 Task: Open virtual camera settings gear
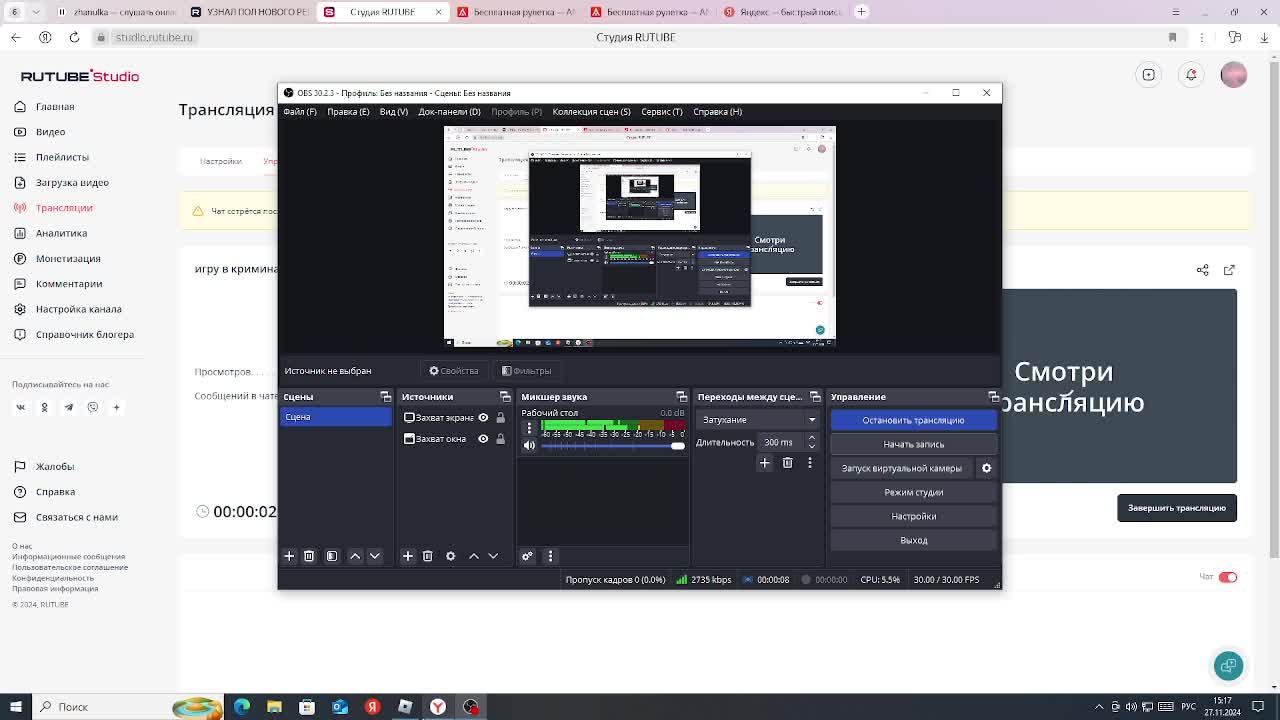[986, 468]
